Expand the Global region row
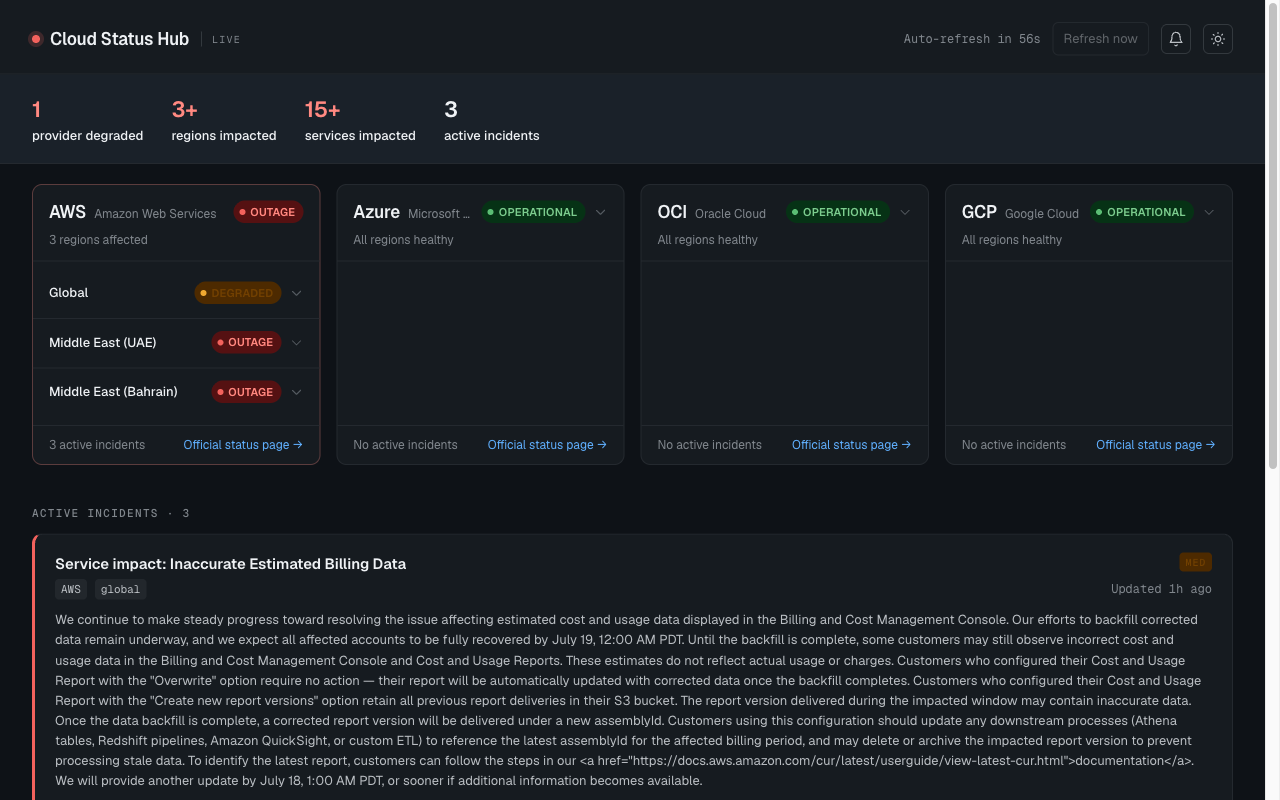Screen dimensions: 1280x800 (176, 293)
